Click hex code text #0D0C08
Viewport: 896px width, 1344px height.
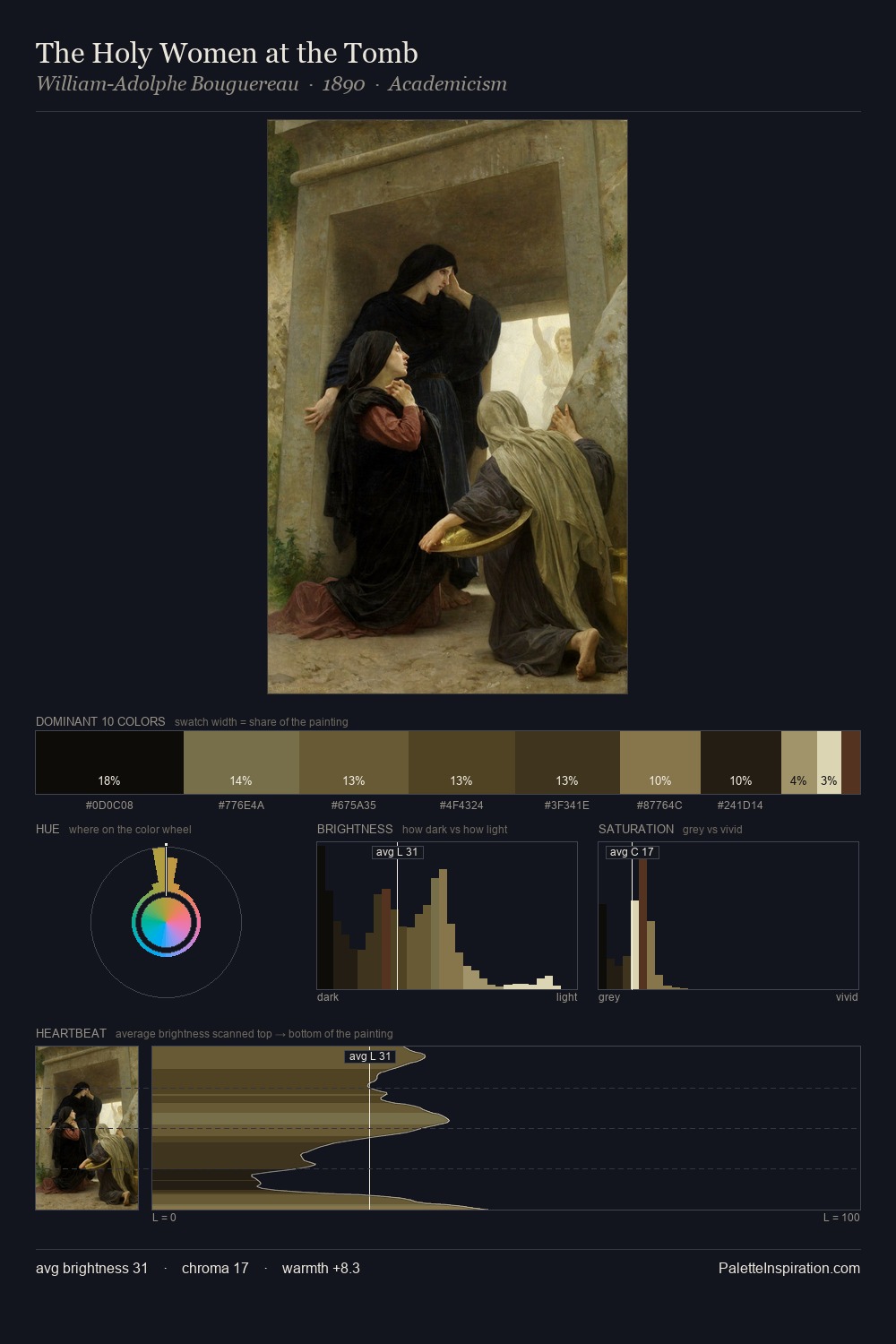109,806
